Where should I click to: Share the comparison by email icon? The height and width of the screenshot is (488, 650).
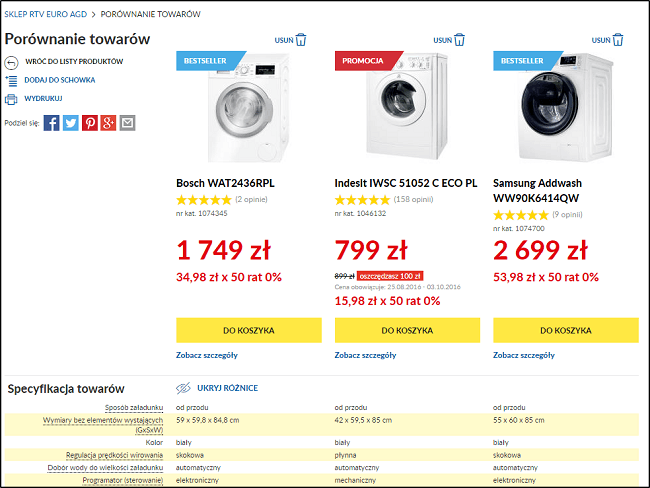pos(127,123)
